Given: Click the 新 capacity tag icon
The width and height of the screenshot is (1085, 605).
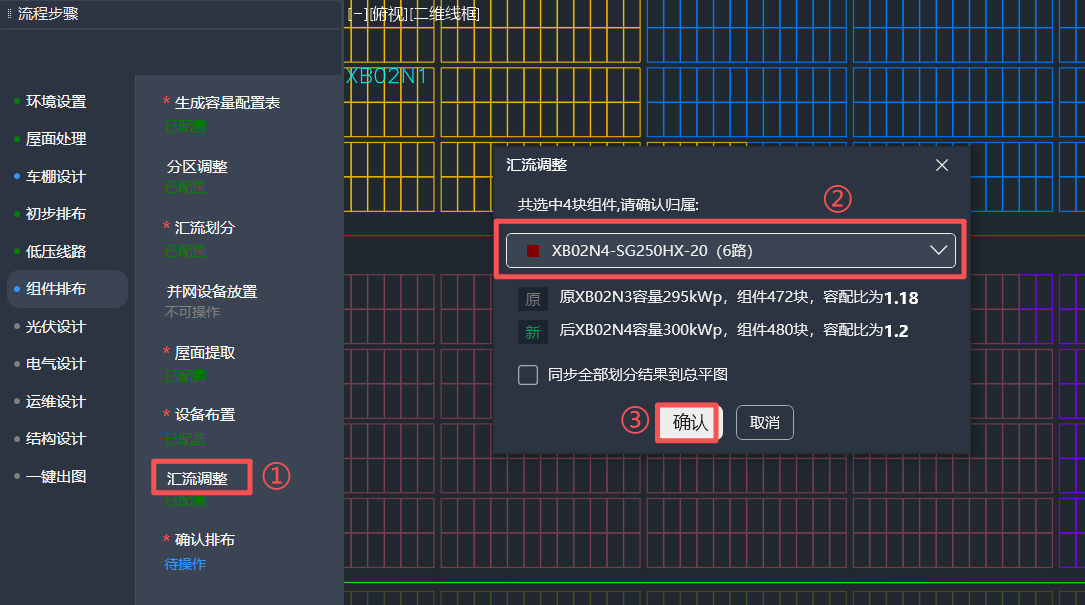Looking at the screenshot, I should [x=533, y=331].
